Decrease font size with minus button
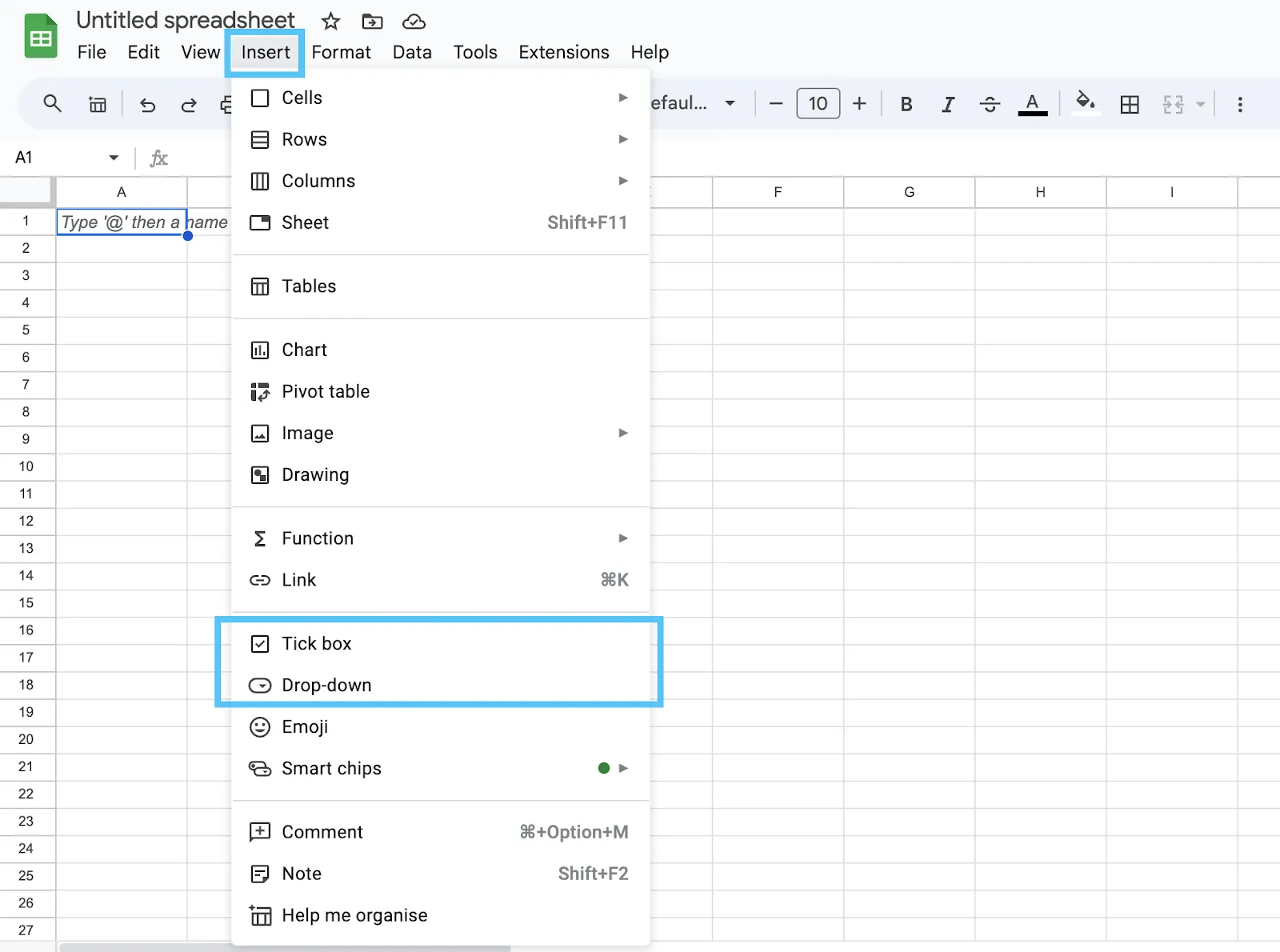The image size is (1280, 952). click(x=776, y=104)
